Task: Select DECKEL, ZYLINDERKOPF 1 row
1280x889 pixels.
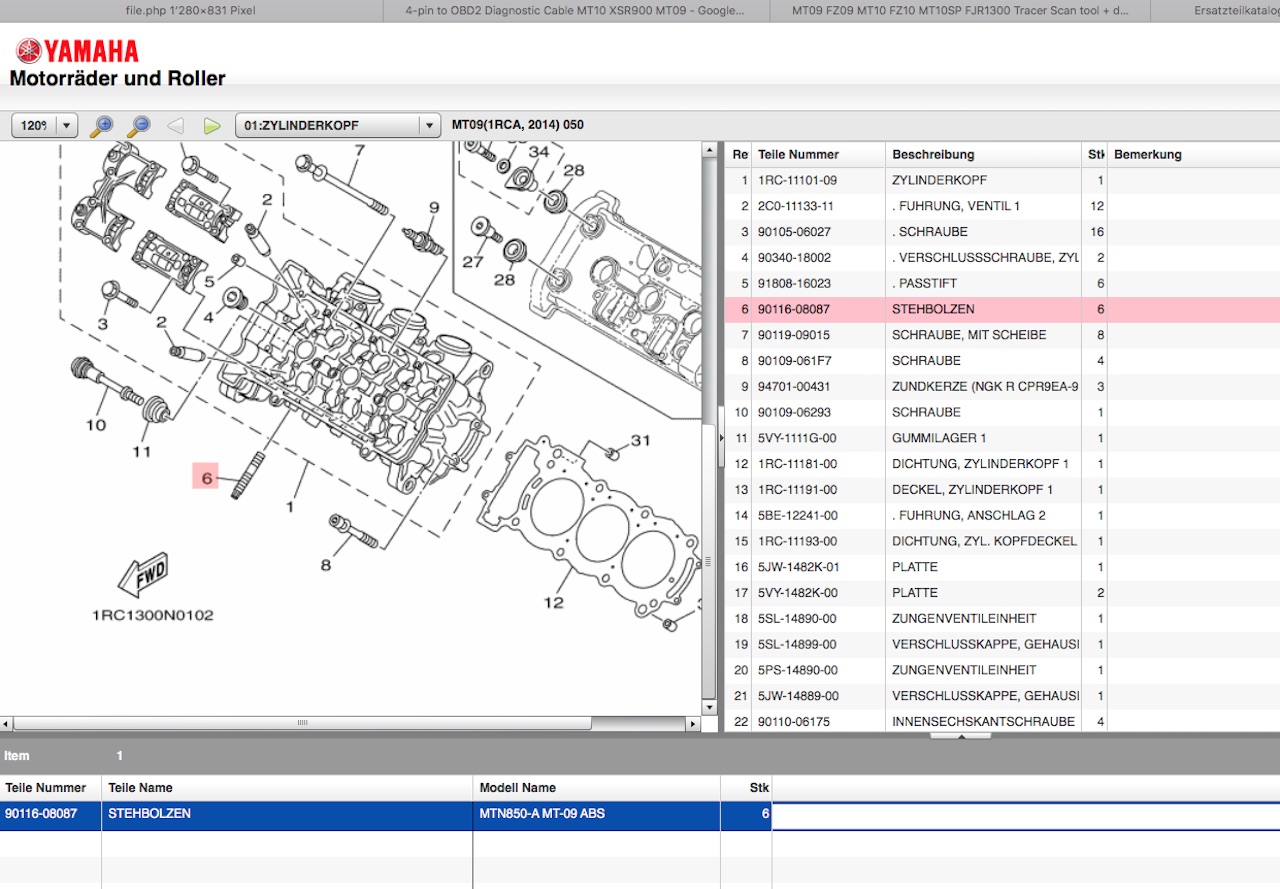Action: pos(1002,489)
